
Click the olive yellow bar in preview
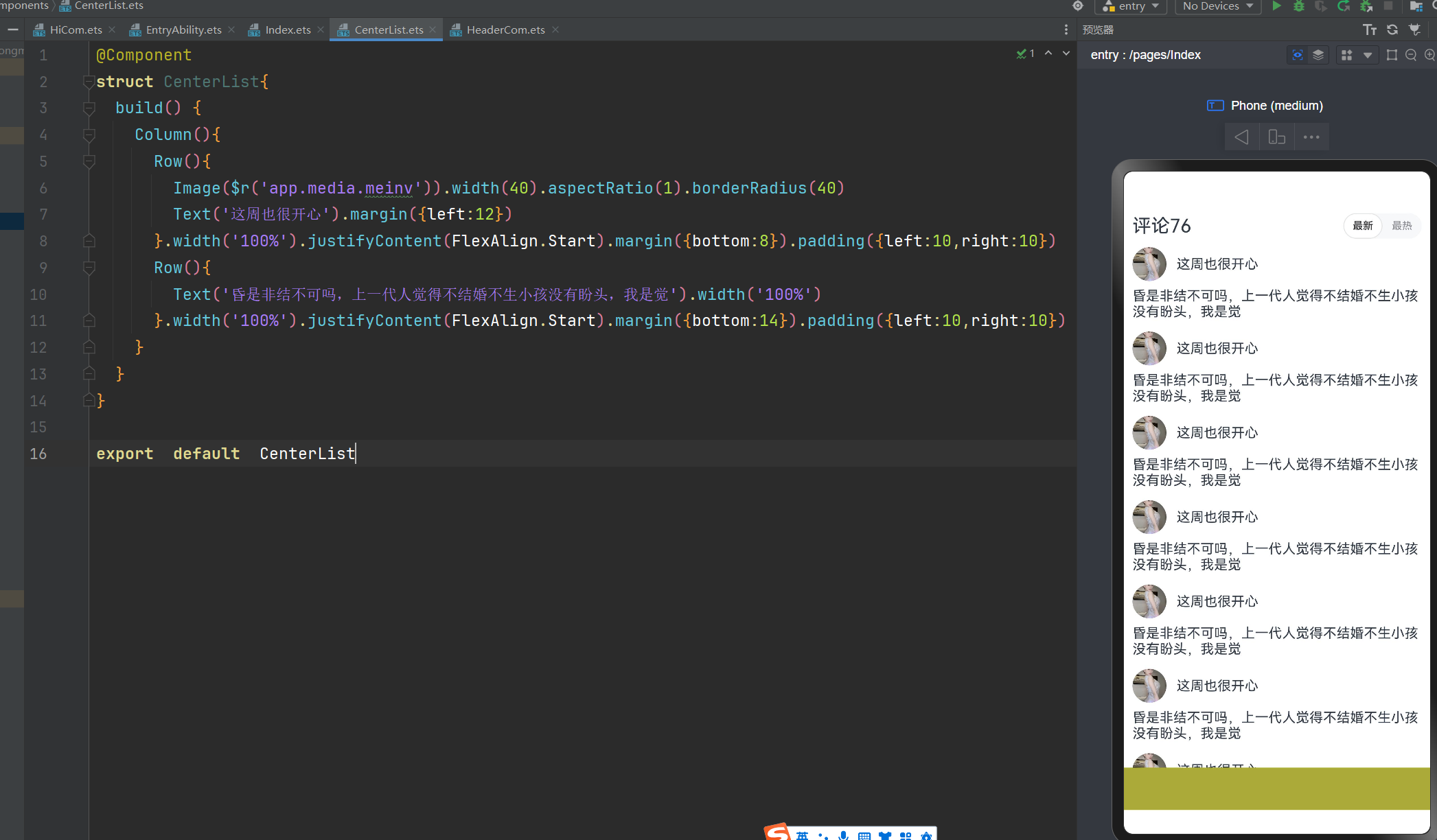[1276, 789]
